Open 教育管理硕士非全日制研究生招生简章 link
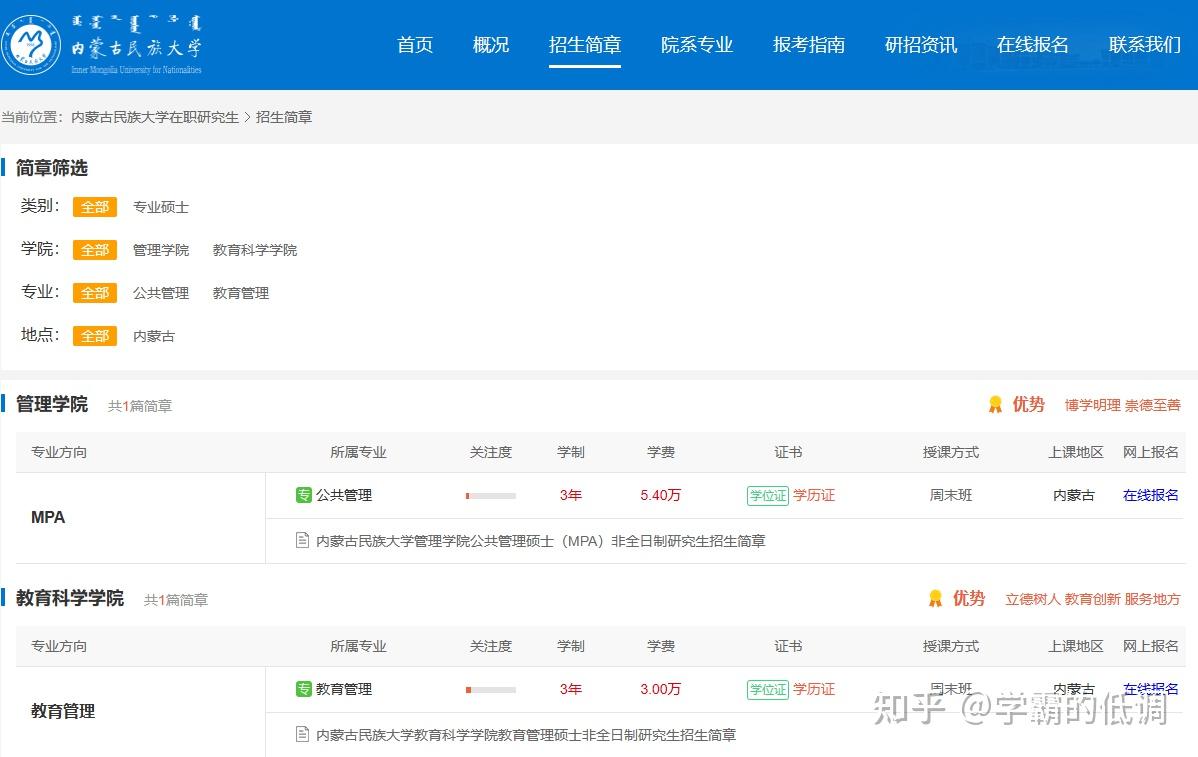 click(526, 735)
